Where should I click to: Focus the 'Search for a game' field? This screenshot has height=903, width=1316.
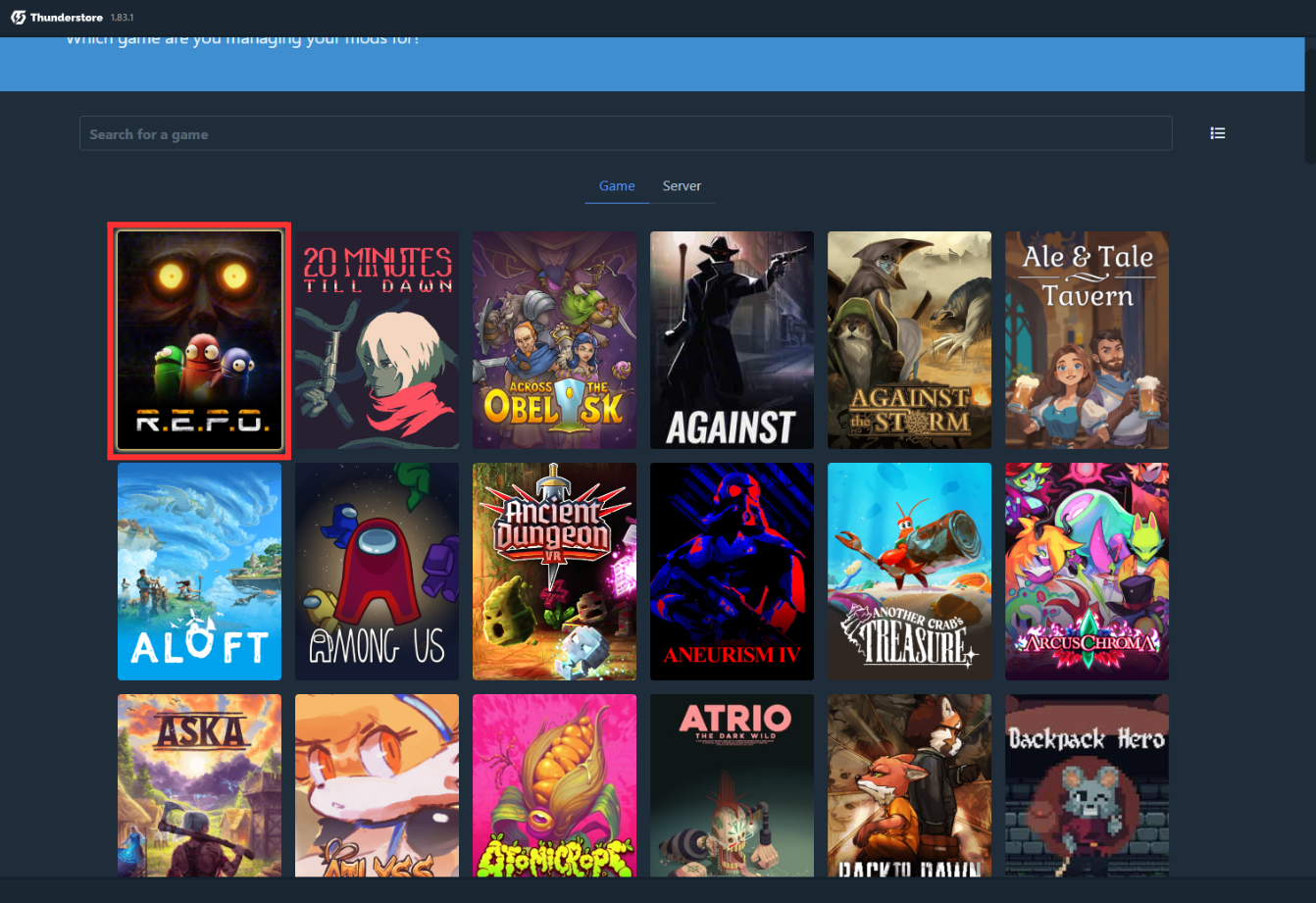626,133
